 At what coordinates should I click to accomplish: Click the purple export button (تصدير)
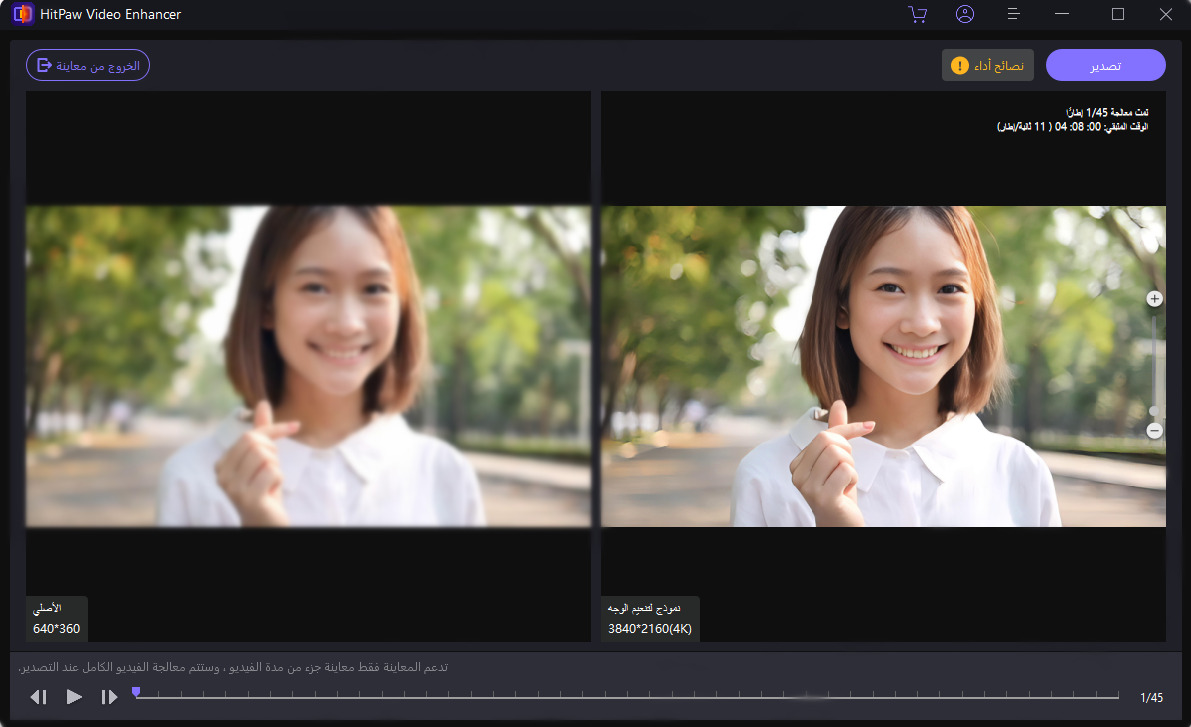tap(1105, 65)
